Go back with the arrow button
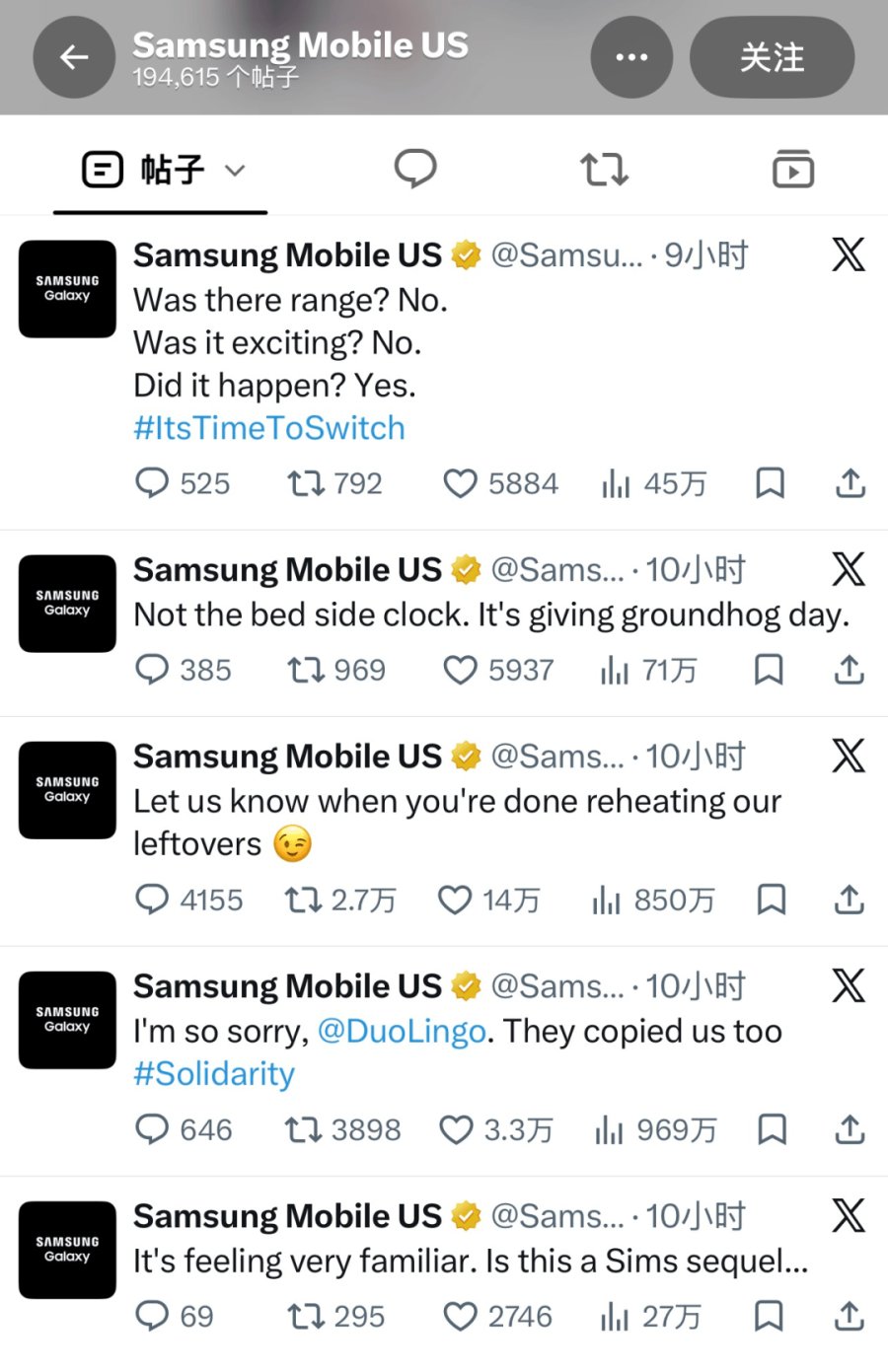The height and width of the screenshot is (1372, 888). click(x=74, y=57)
